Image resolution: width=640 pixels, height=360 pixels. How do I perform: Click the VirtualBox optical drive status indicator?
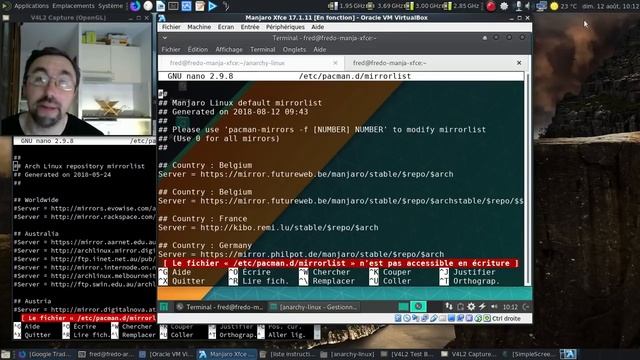click(x=407, y=318)
